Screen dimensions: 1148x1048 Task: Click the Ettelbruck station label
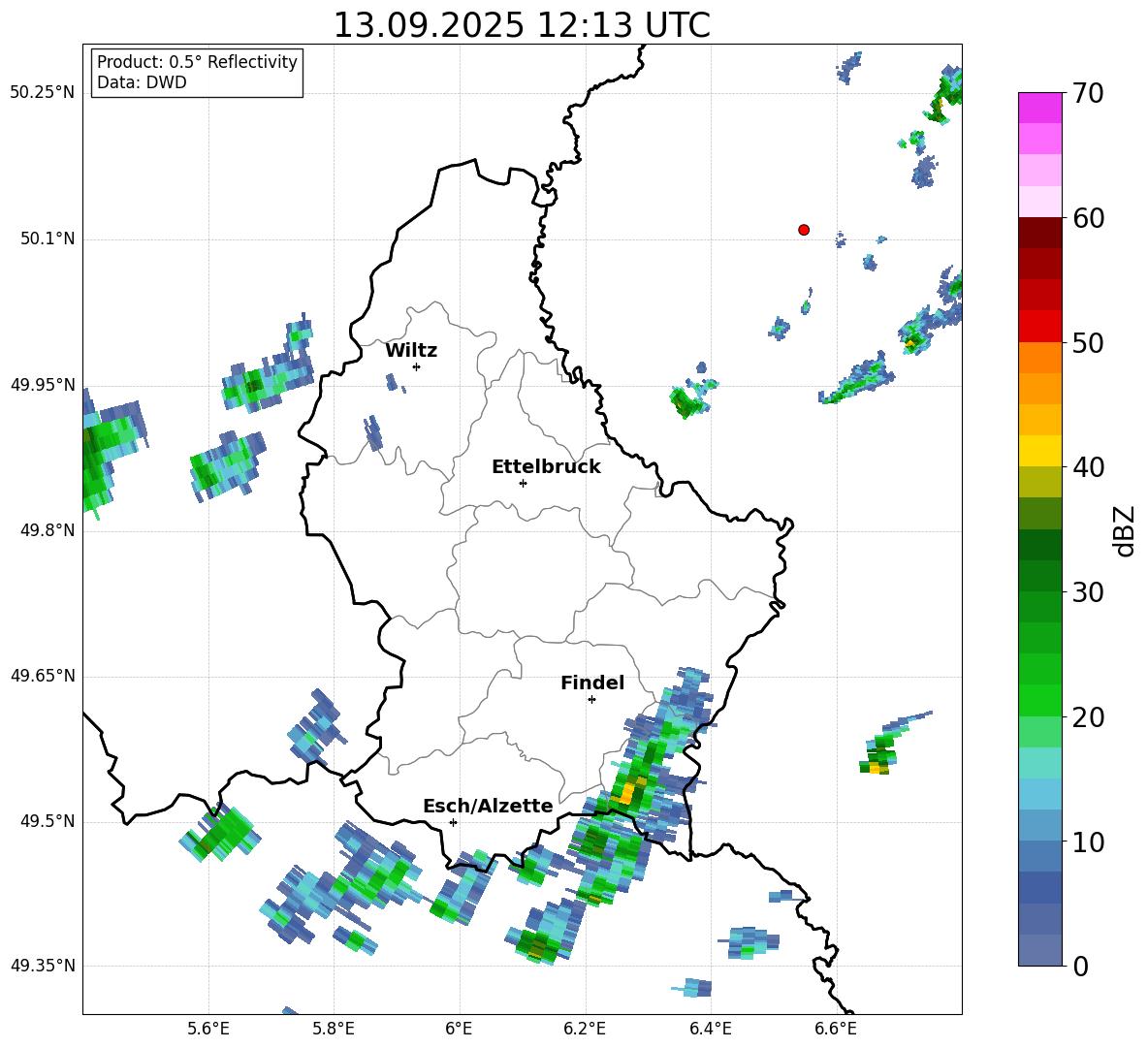coord(546,467)
